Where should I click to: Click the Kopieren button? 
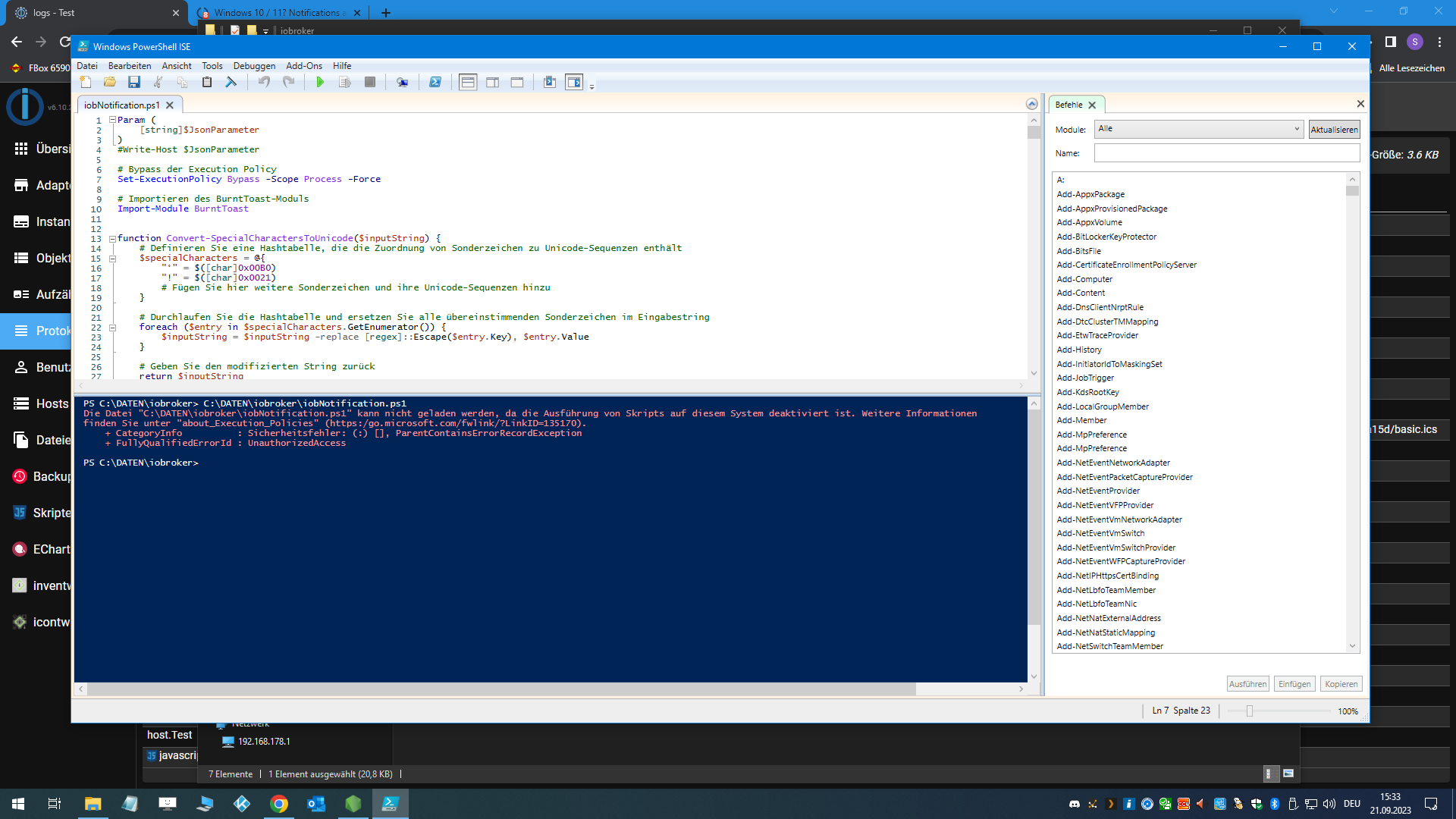click(1341, 684)
